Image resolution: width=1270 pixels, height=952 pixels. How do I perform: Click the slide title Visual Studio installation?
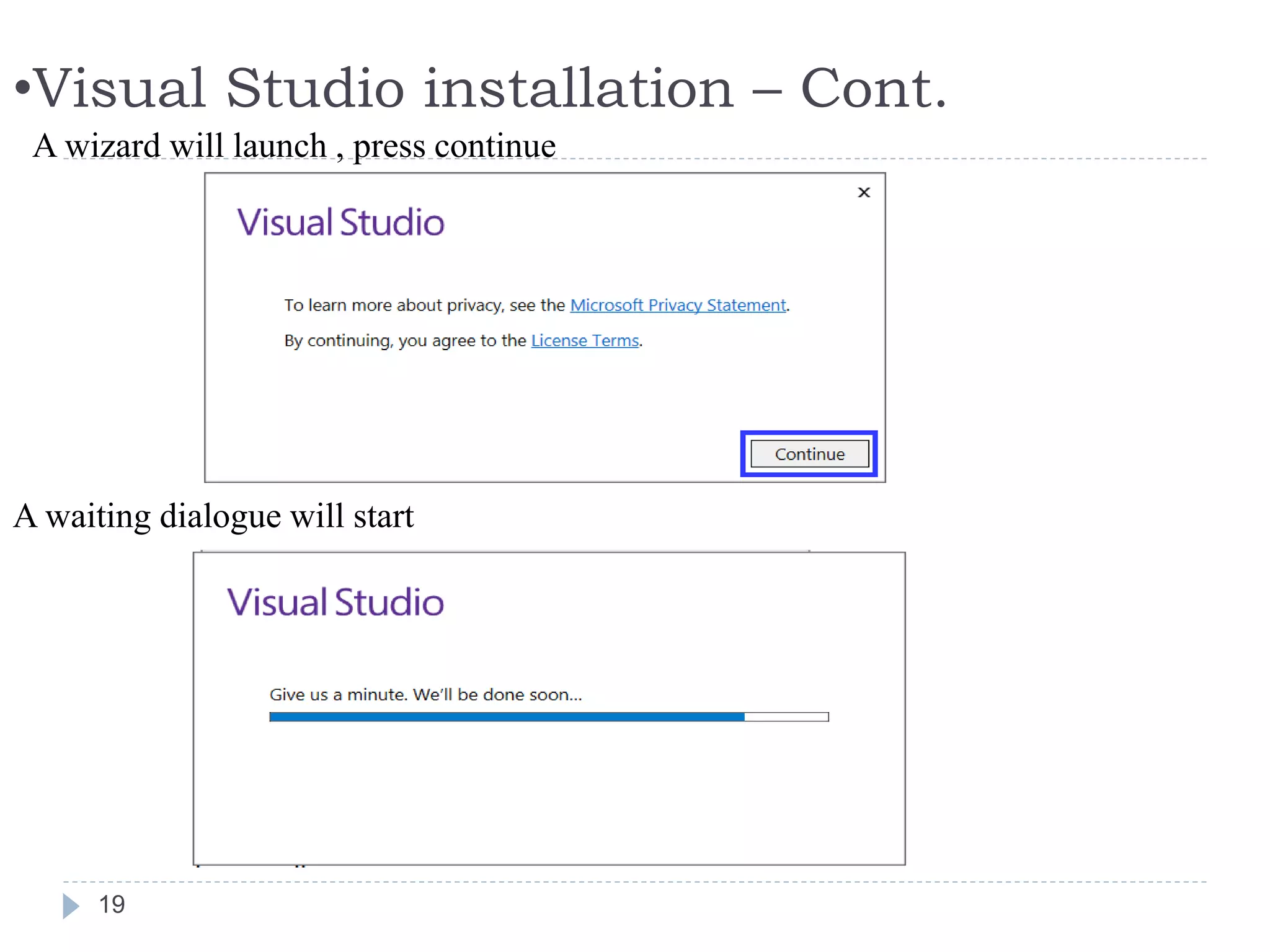pyautogui.click(x=383, y=89)
